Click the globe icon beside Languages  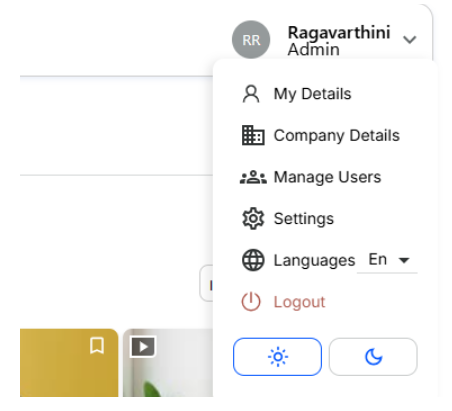(253, 260)
